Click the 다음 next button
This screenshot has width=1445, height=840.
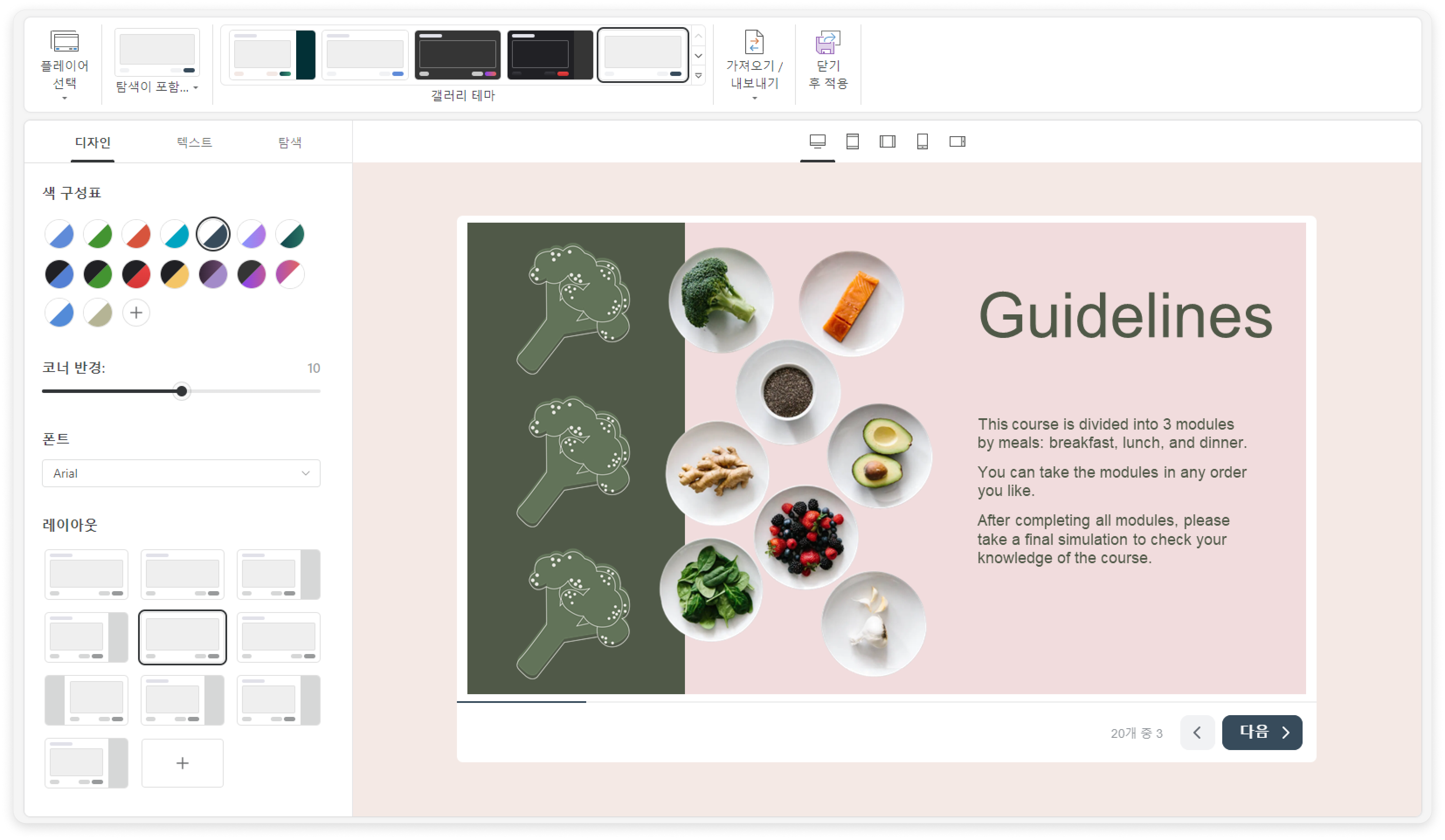tap(1262, 732)
